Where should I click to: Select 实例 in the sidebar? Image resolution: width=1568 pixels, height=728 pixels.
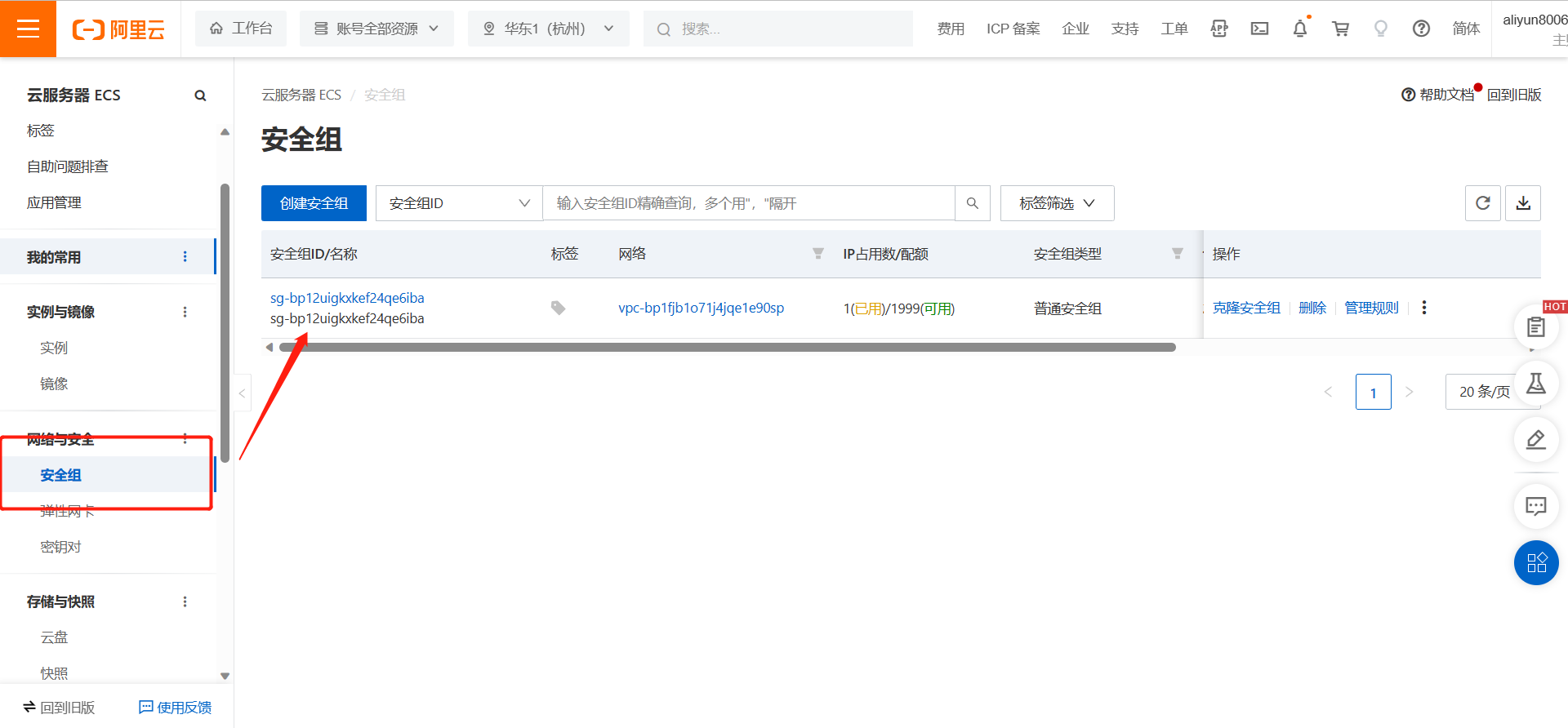54,348
